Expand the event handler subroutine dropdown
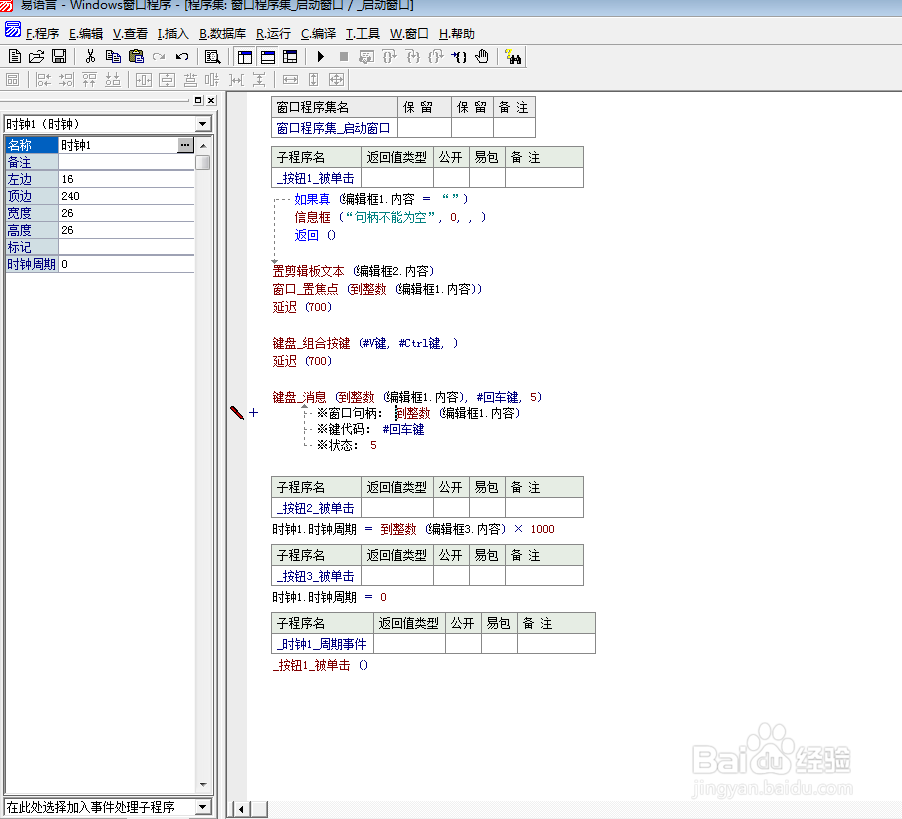Viewport: 902px width, 819px height. click(x=202, y=807)
